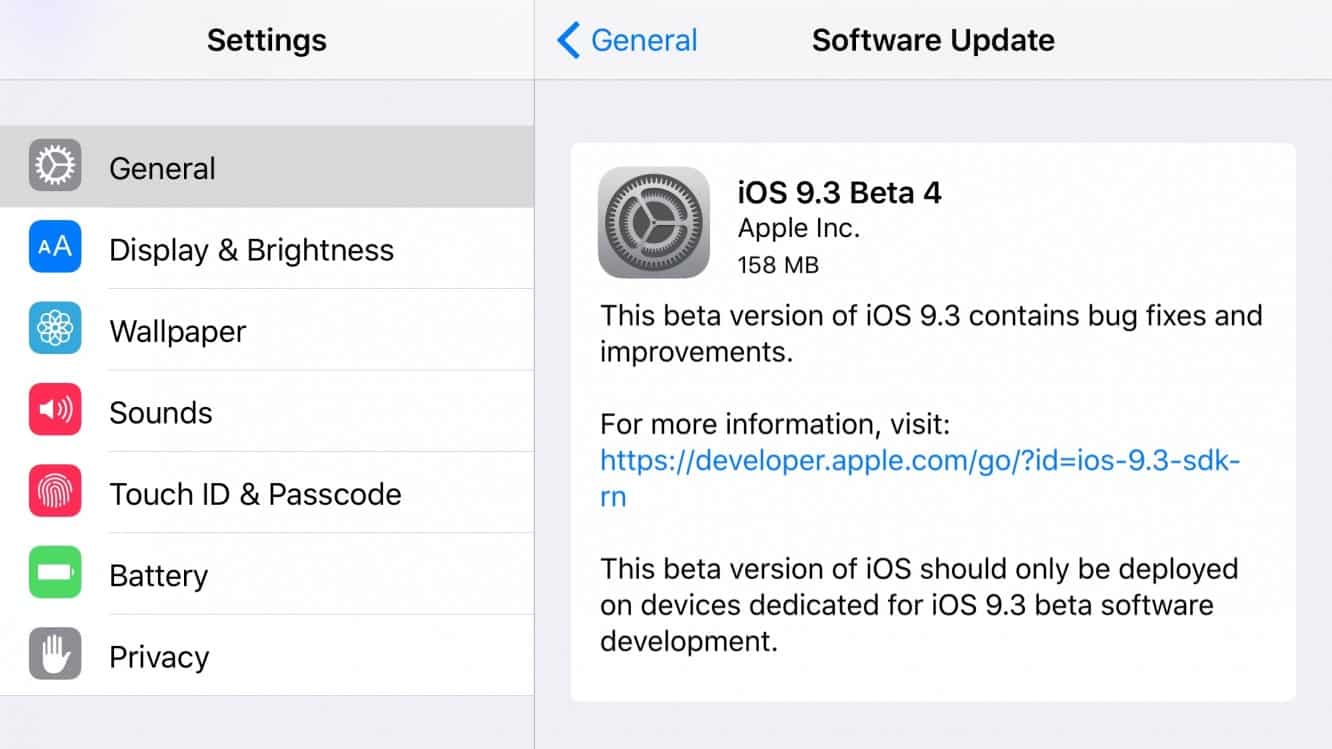1332x749 pixels.
Task: Tap the iOS 9.3 Beta 4 title
Action: point(839,192)
